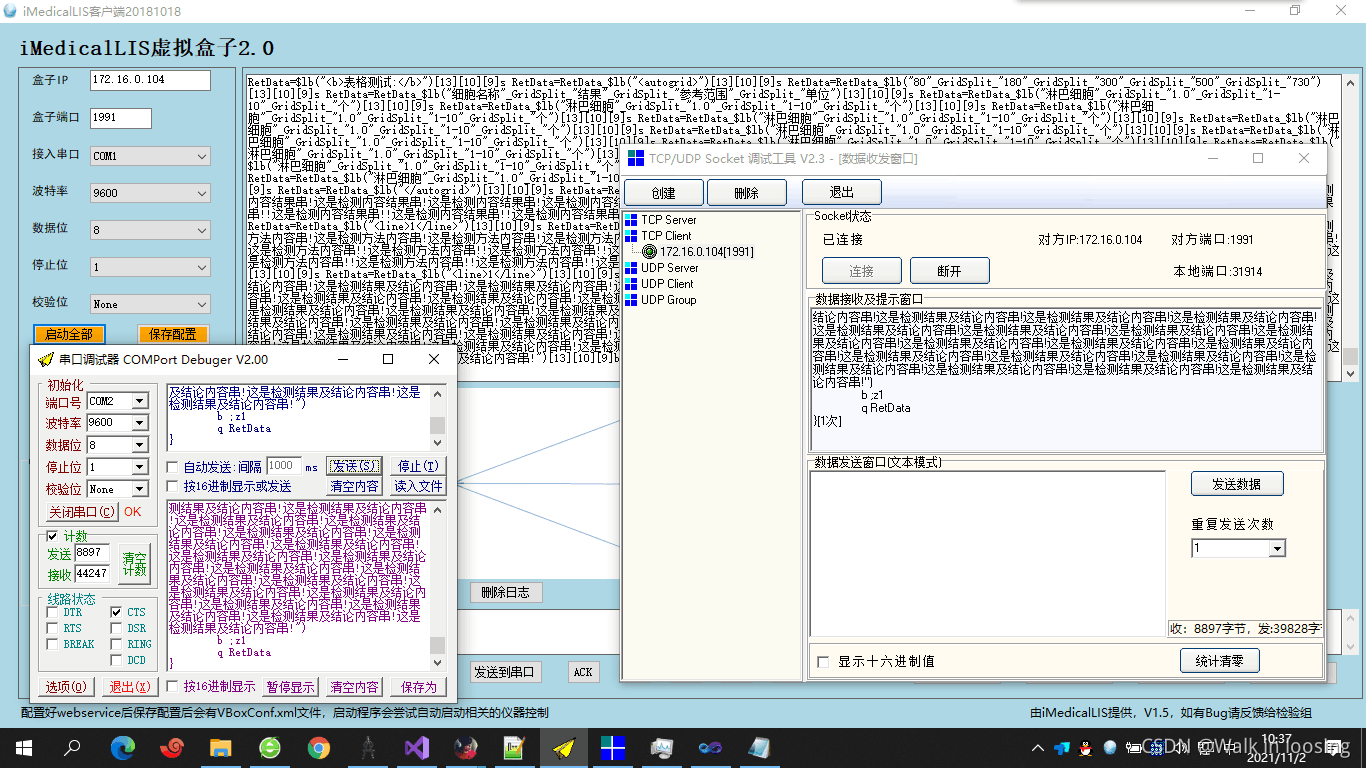Open the 波特率 dropdown in COMPort Debuger
The width and height of the screenshot is (1366, 768).
pyautogui.click(x=140, y=423)
